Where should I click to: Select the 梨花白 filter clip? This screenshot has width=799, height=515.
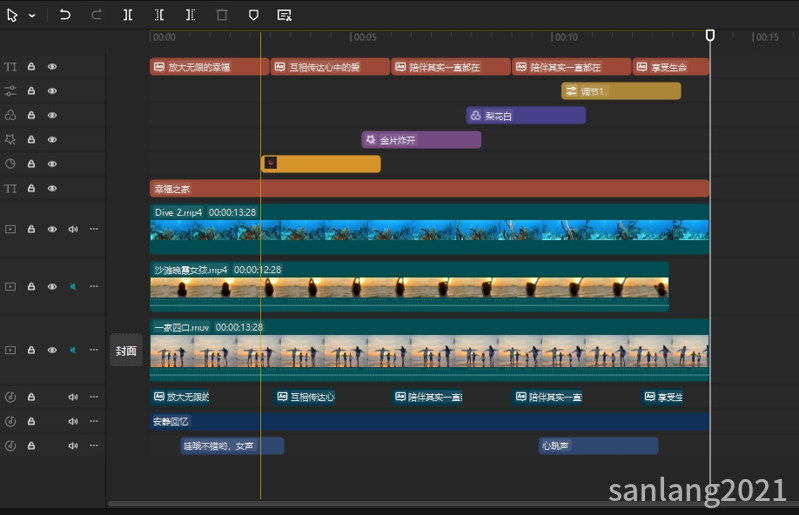pos(526,116)
